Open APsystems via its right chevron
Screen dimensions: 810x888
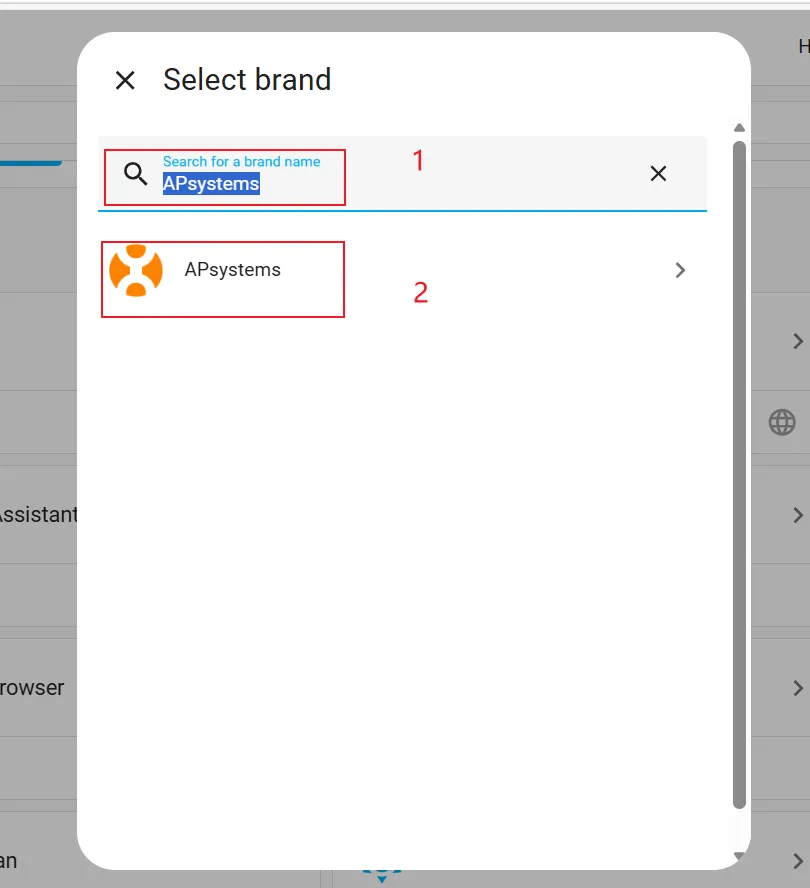pyautogui.click(x=680, y=270)
